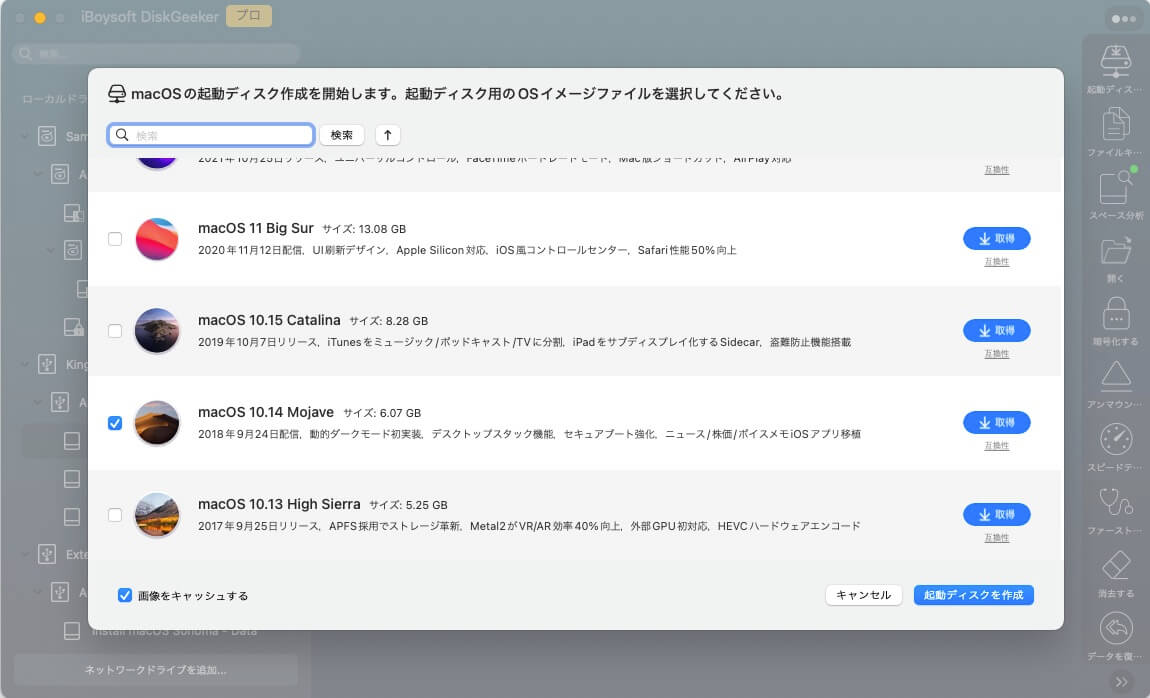Open the three-dot more options menu
Image resolution: width=1150 pixels, height=698 pixels.
click(1124, 19)
